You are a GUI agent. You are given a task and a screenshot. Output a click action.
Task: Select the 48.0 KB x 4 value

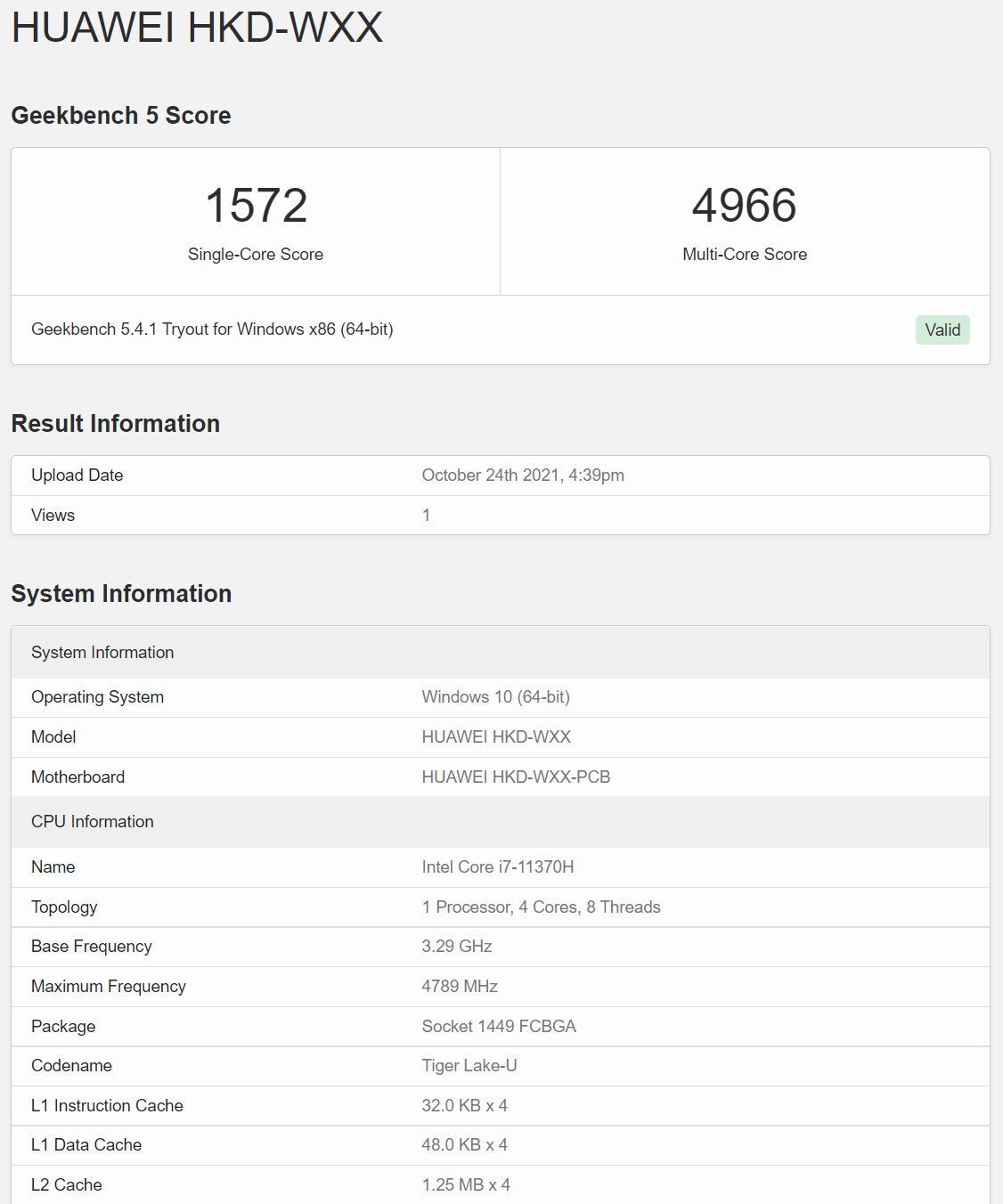pyautogui.click(x=465, y=1145)
